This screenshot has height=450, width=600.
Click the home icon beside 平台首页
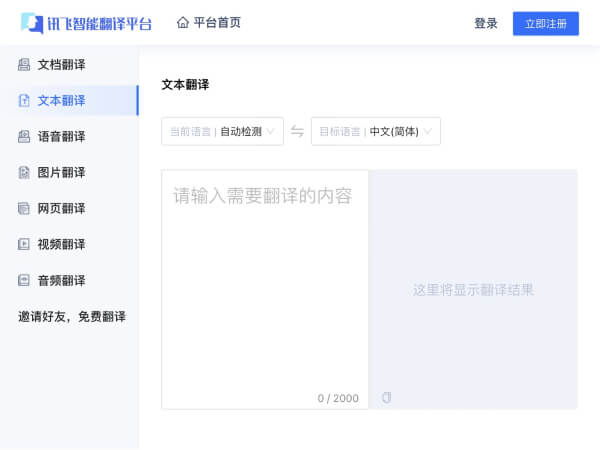click(183, 23)
